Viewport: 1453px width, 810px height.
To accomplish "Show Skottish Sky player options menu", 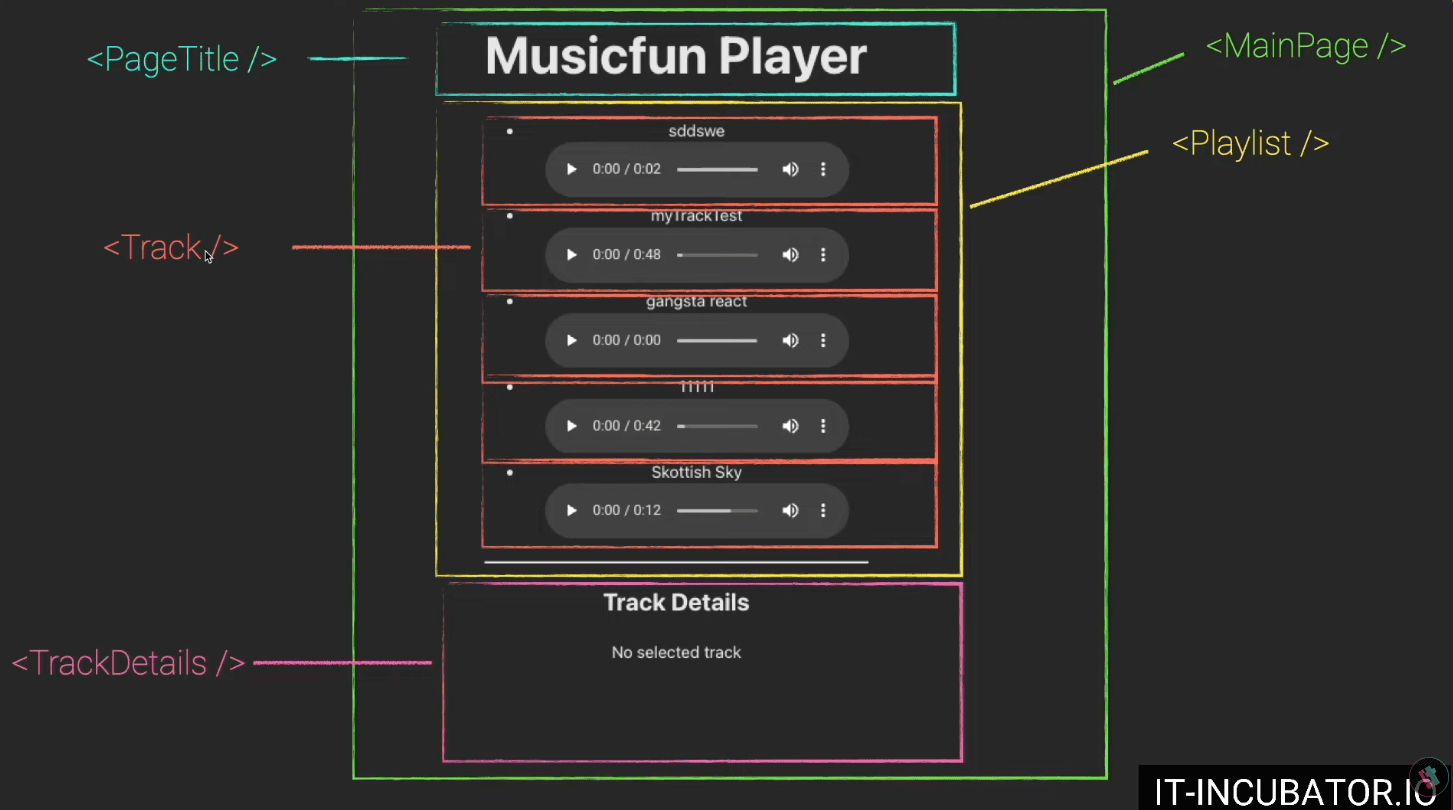I will [823, 511].
